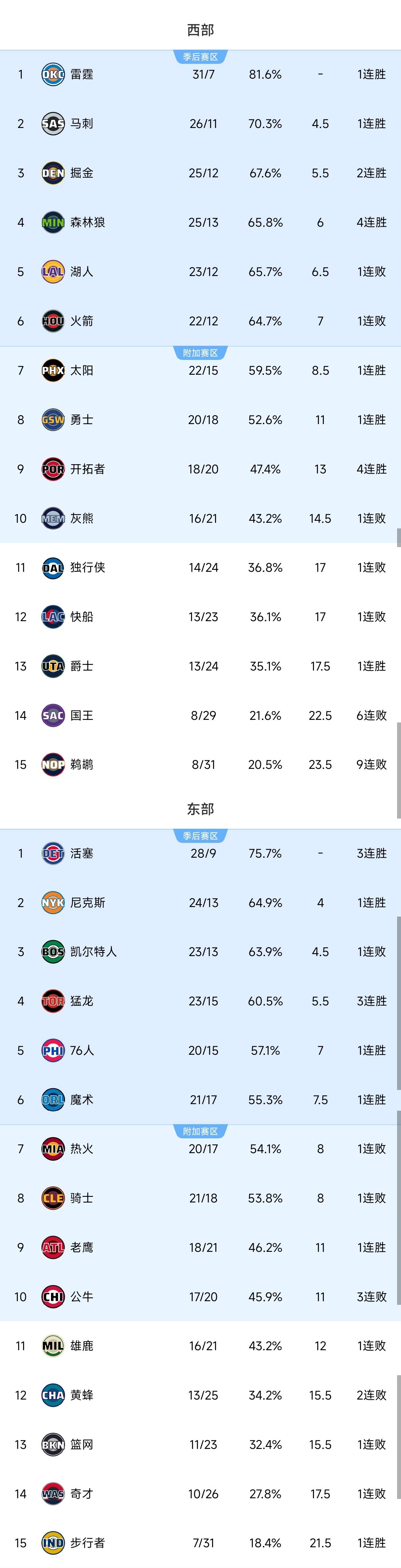Open the Bulls CHI team logo
Screen dimensions: 401x1568
click(x=53, y=1297)
